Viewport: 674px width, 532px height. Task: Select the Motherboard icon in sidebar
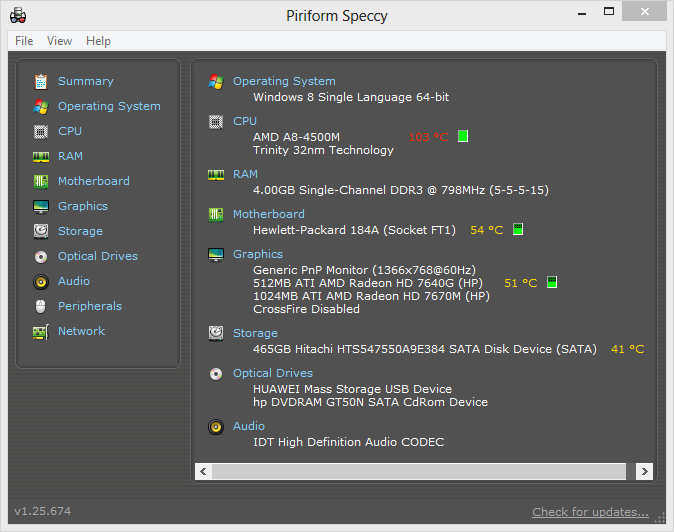(x=40, y=181)
